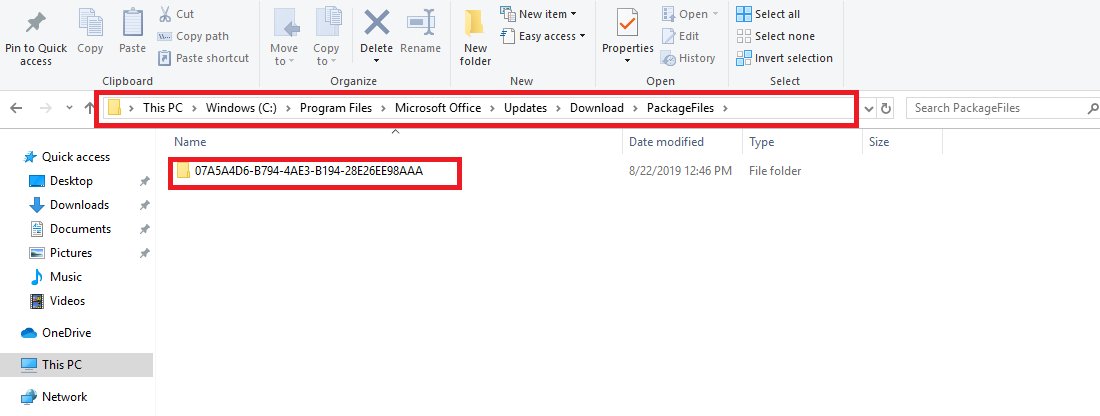
Task: Click This PC in address path
Action: [x=163, y=108]
